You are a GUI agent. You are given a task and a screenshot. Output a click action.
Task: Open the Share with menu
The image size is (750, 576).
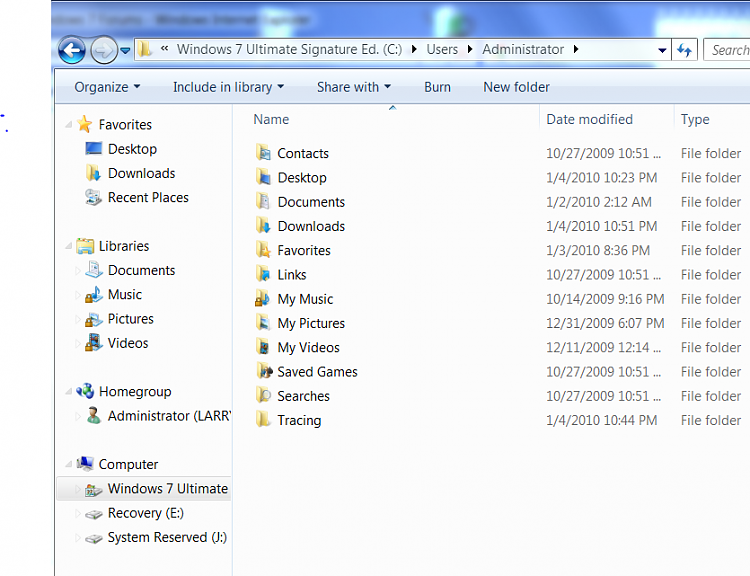coord(353,87)
